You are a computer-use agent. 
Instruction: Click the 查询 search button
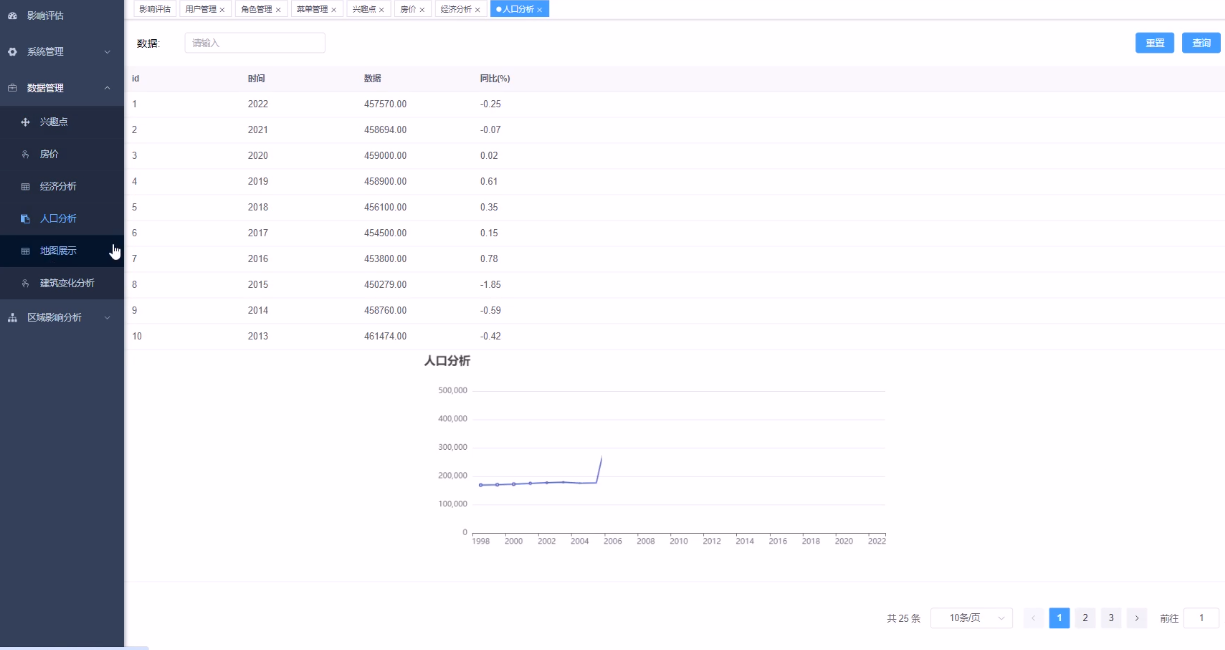tap(1201, 43)
